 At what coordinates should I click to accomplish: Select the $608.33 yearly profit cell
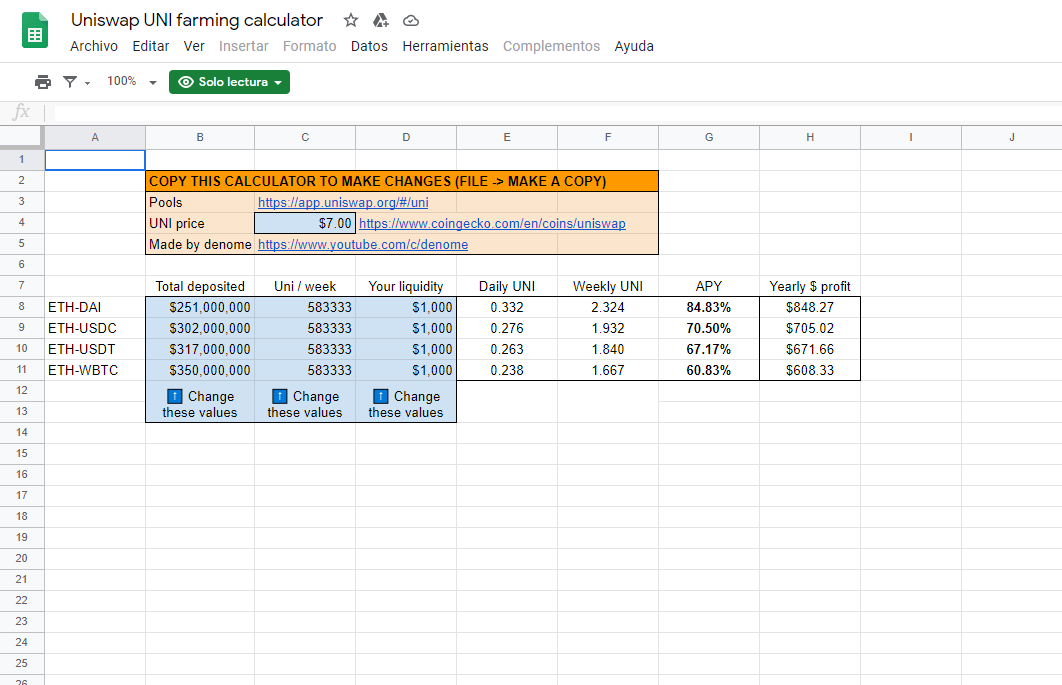[x=809, y=370]
